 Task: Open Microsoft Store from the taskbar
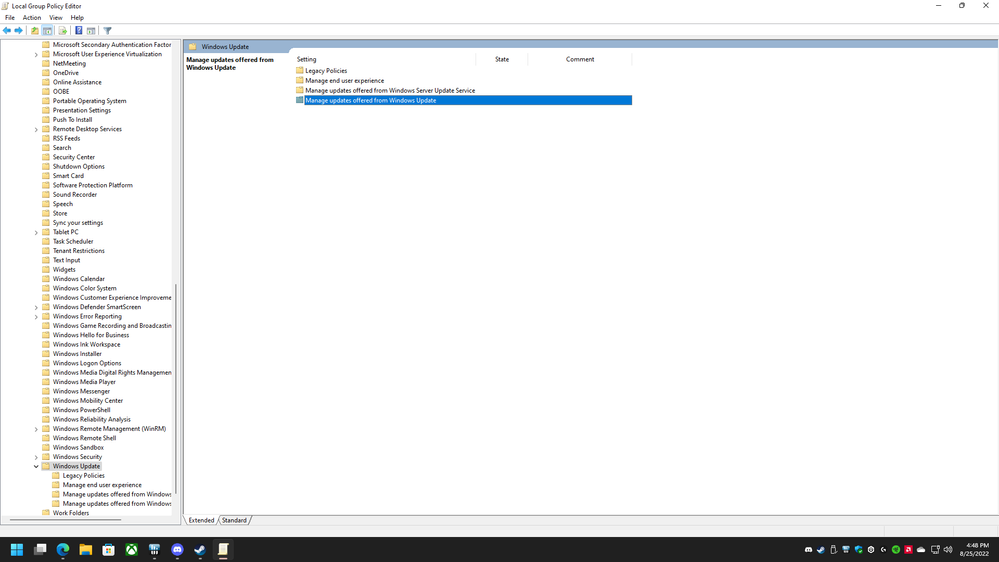point(108,549)
